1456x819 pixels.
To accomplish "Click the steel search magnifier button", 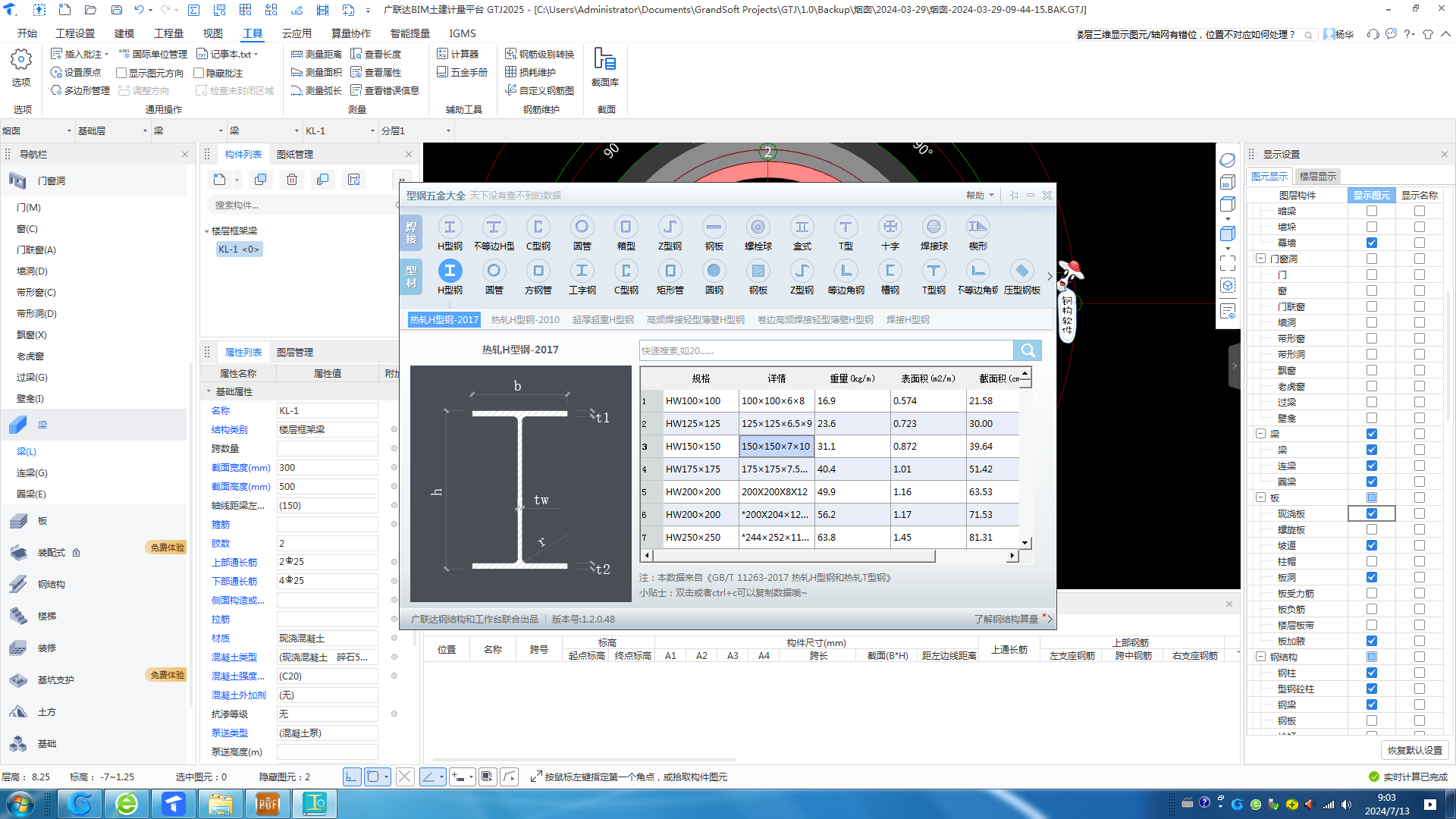I will [x=1027, y=350].
